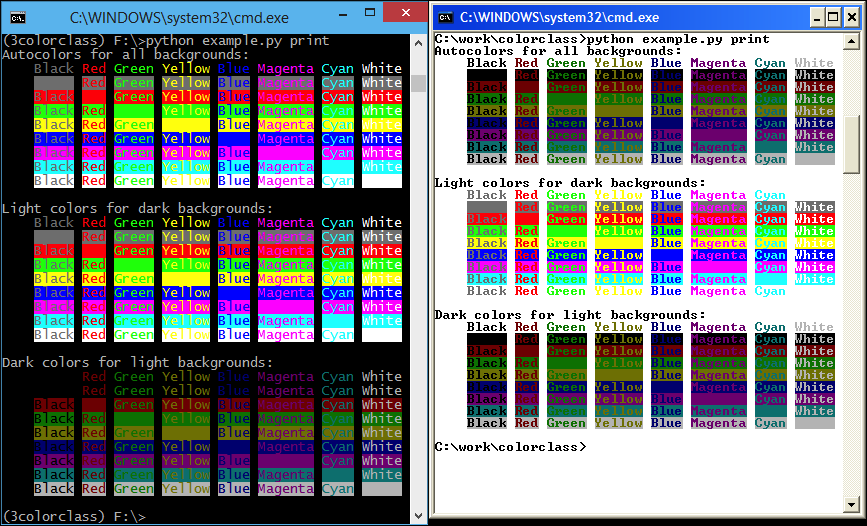Click the left window's scrollbar down arrow
867x526 pixels.
coord(417,516)
